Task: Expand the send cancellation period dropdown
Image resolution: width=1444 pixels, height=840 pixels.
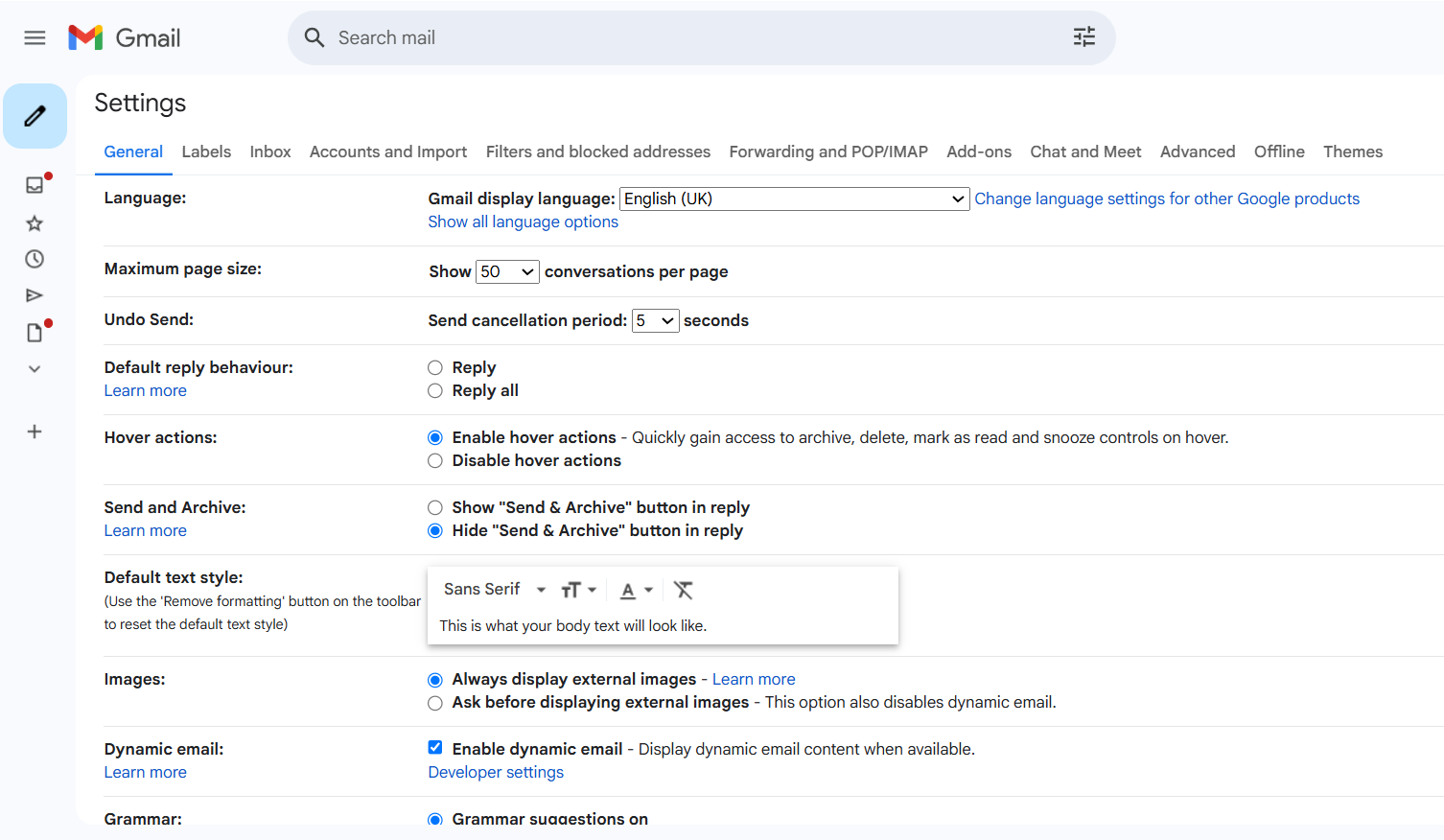Action: pyautogui.click(x=655, y=321)
